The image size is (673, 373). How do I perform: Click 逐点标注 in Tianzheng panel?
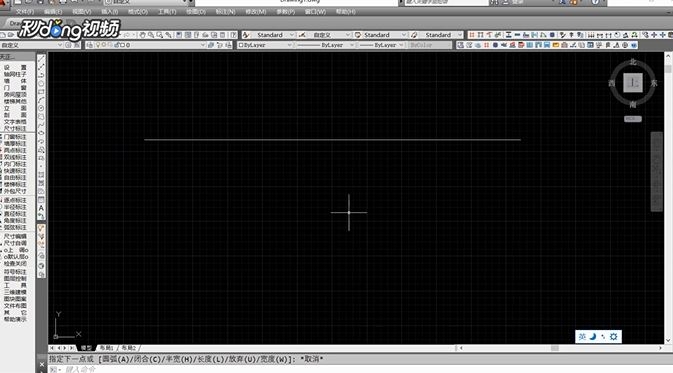(x=15, y=200)
